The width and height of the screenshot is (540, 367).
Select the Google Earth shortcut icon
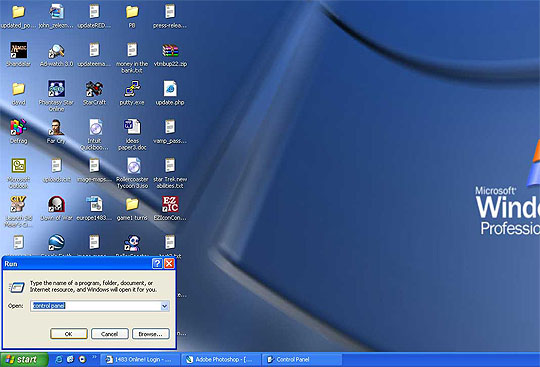pos(56,243)
